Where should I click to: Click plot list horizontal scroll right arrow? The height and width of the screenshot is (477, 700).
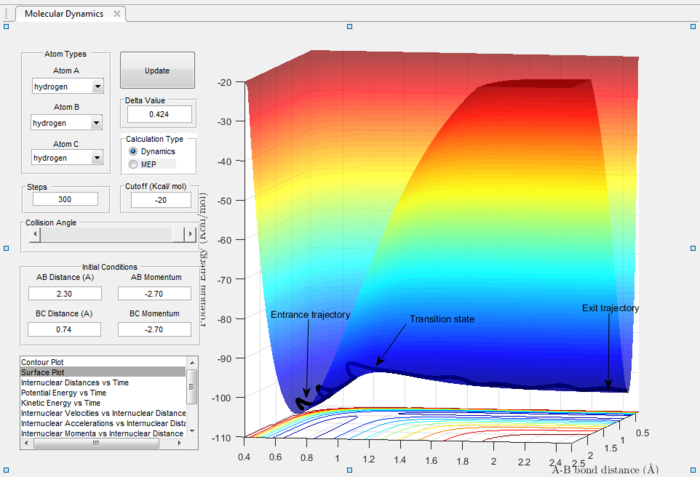pyautogui.click(x=179, y=443)
